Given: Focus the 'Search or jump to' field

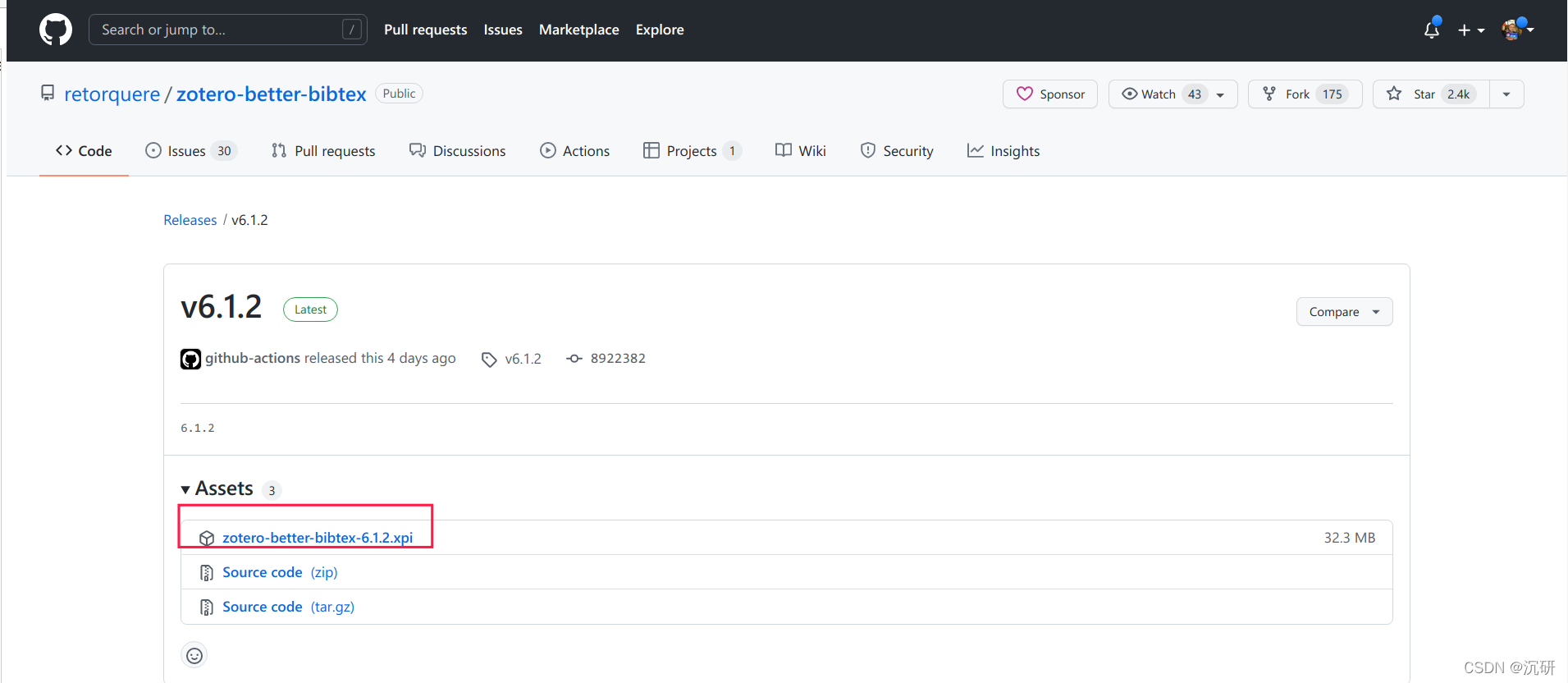Looking at the screenshot, I should (227, 30).
